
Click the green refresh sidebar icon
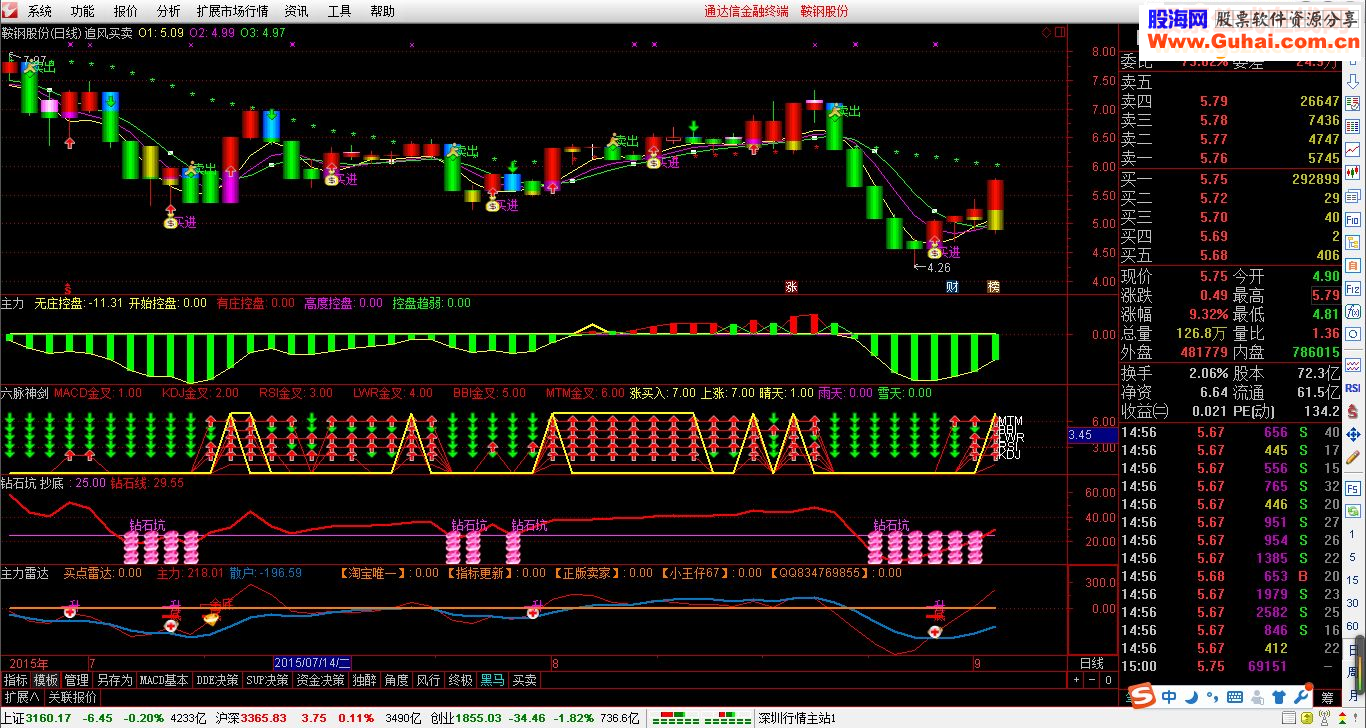1353,510
